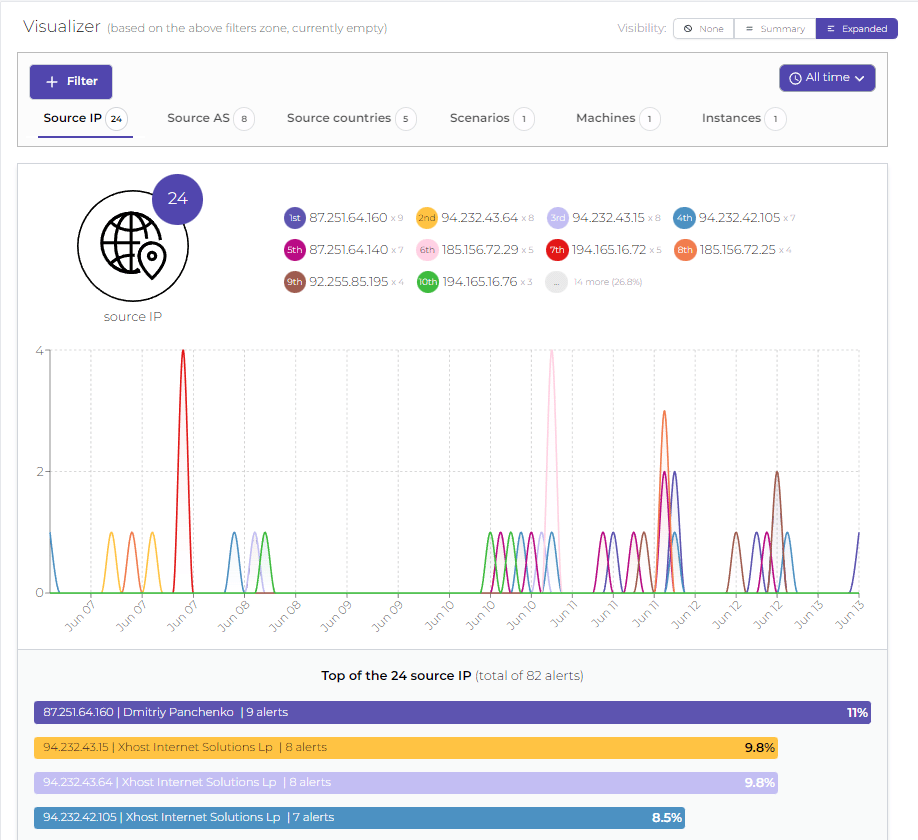Click the 87.251.64.160 Dmitriy Panchenko entry

coord(450,712)
